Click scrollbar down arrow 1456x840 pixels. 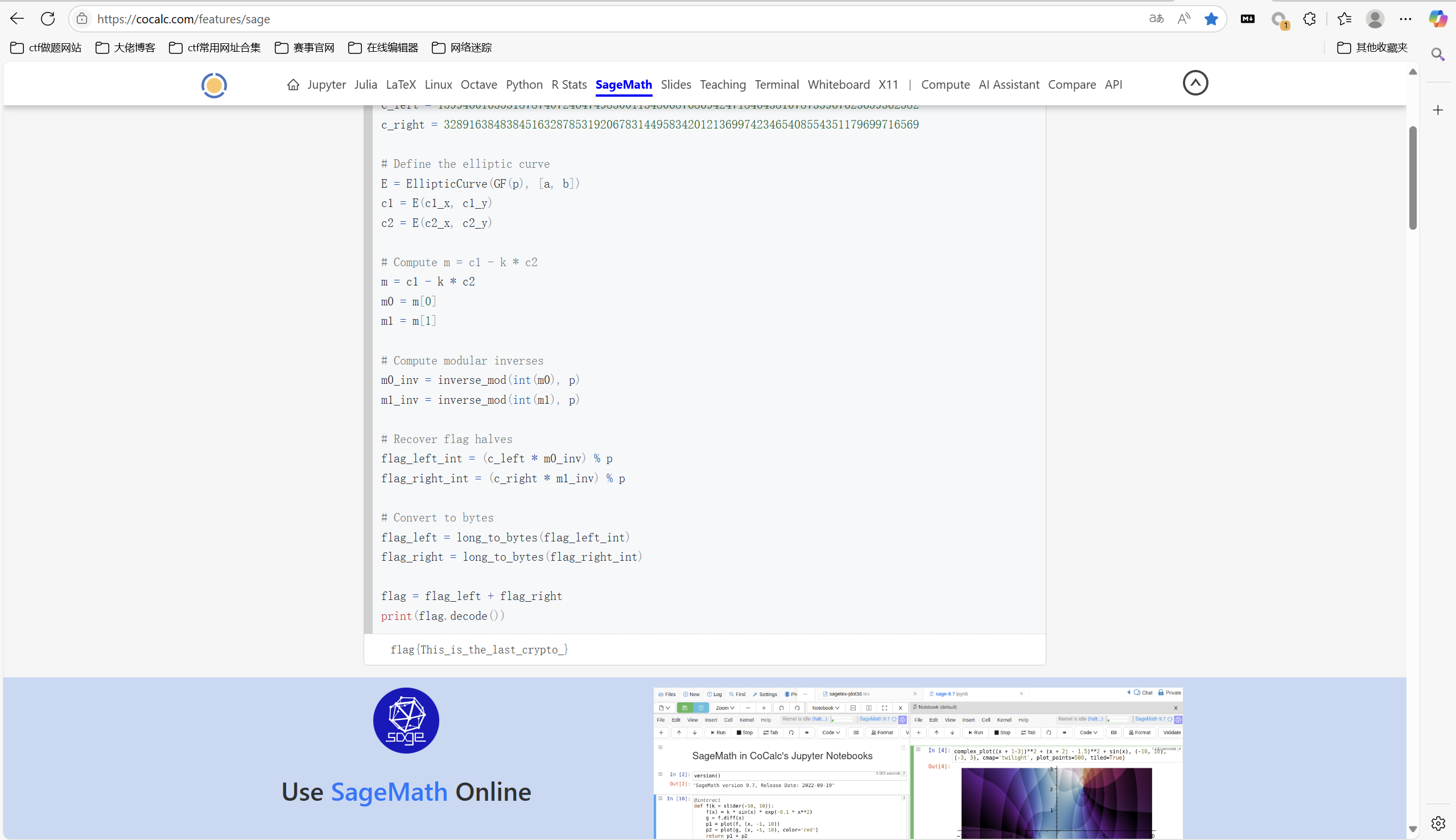(x=1412, y=829)
